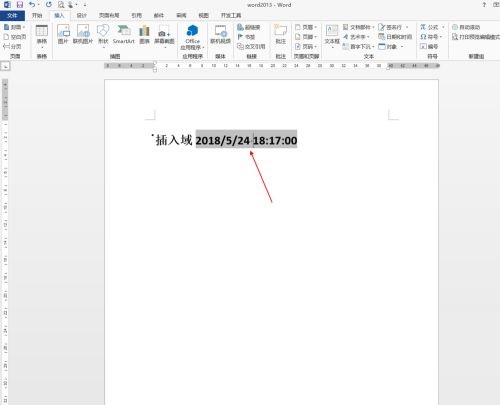This screenshot has height=405, width=500.
Task: Open the 页面布局 (Page Layout) tab
Action: click(109, 15)
